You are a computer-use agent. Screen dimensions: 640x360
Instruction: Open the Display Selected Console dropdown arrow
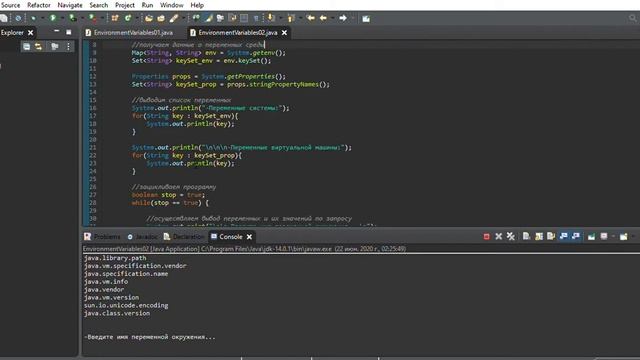pyautogui.click(x=613, y=237)
